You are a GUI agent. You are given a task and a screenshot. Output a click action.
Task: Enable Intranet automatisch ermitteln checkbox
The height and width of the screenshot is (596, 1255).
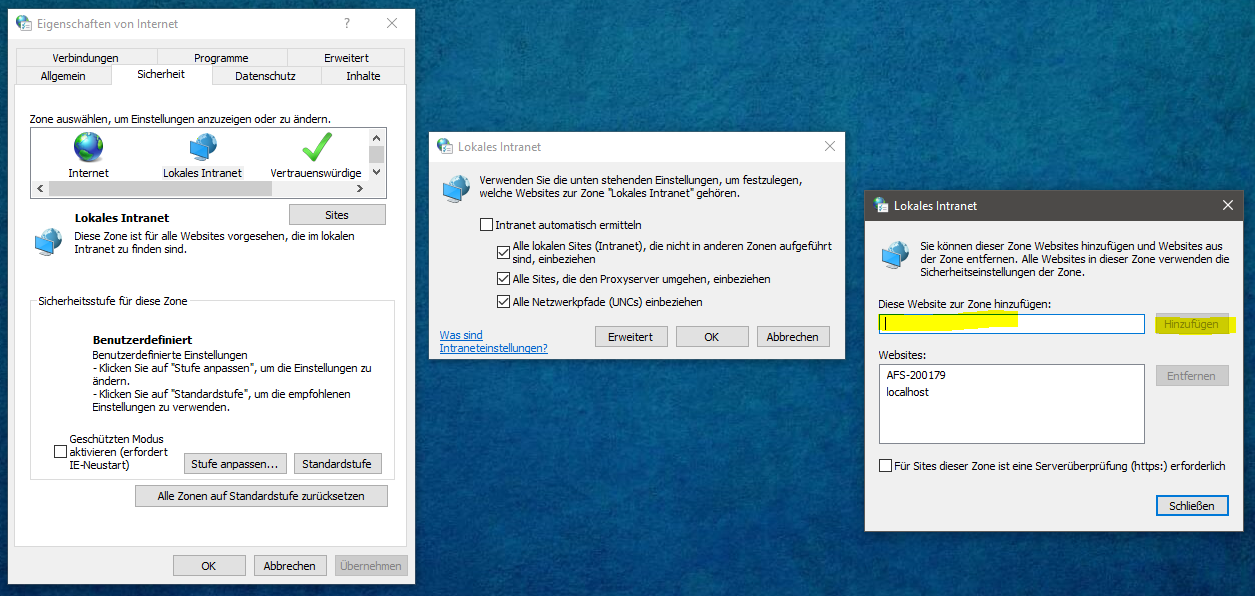[487, 225]
